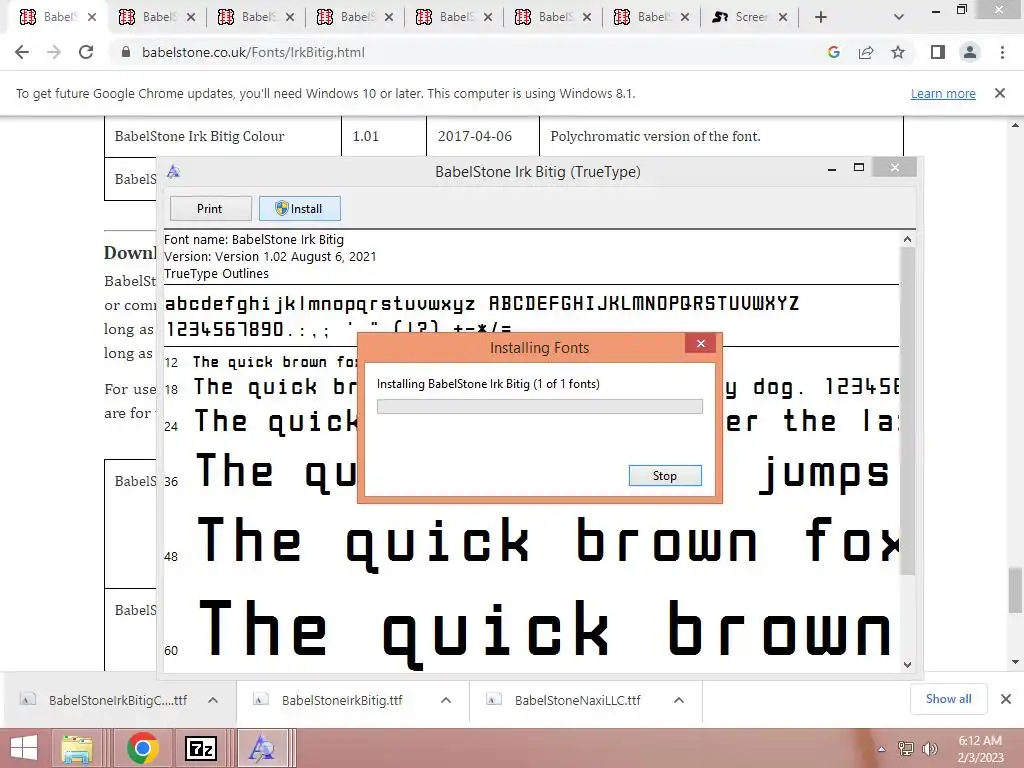Open Chrome three-dot menu
This screenshot has height=768, width=1024.
pos(1002,52)
